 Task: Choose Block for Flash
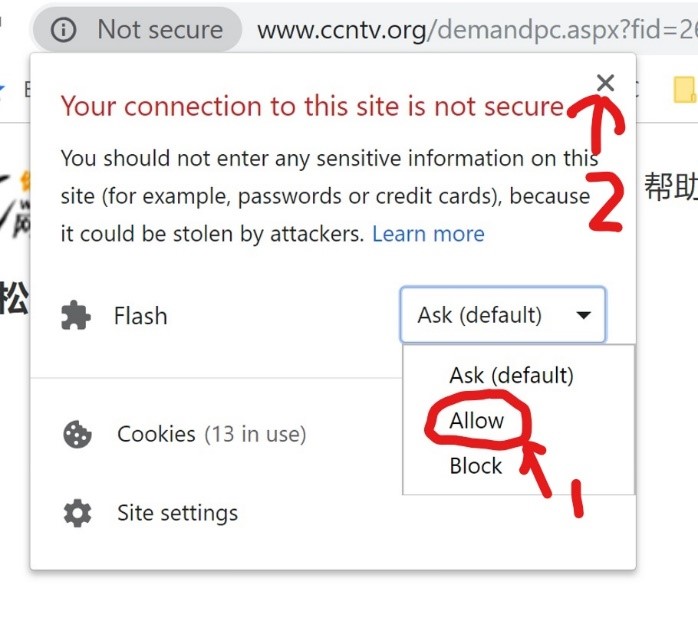coord(476,466)
